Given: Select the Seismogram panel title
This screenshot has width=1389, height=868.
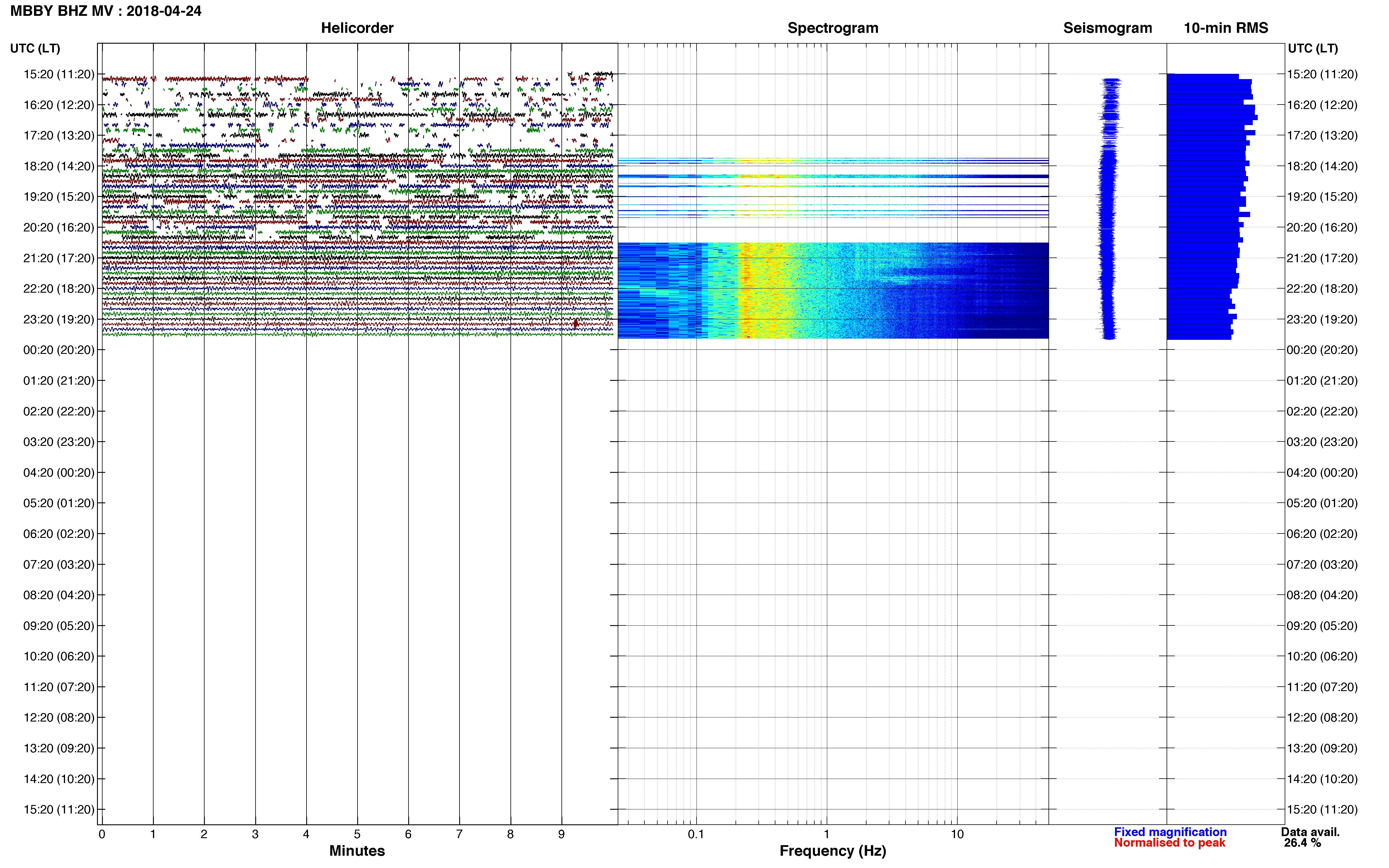Looking at the screenshot, I should (1108, 28).
